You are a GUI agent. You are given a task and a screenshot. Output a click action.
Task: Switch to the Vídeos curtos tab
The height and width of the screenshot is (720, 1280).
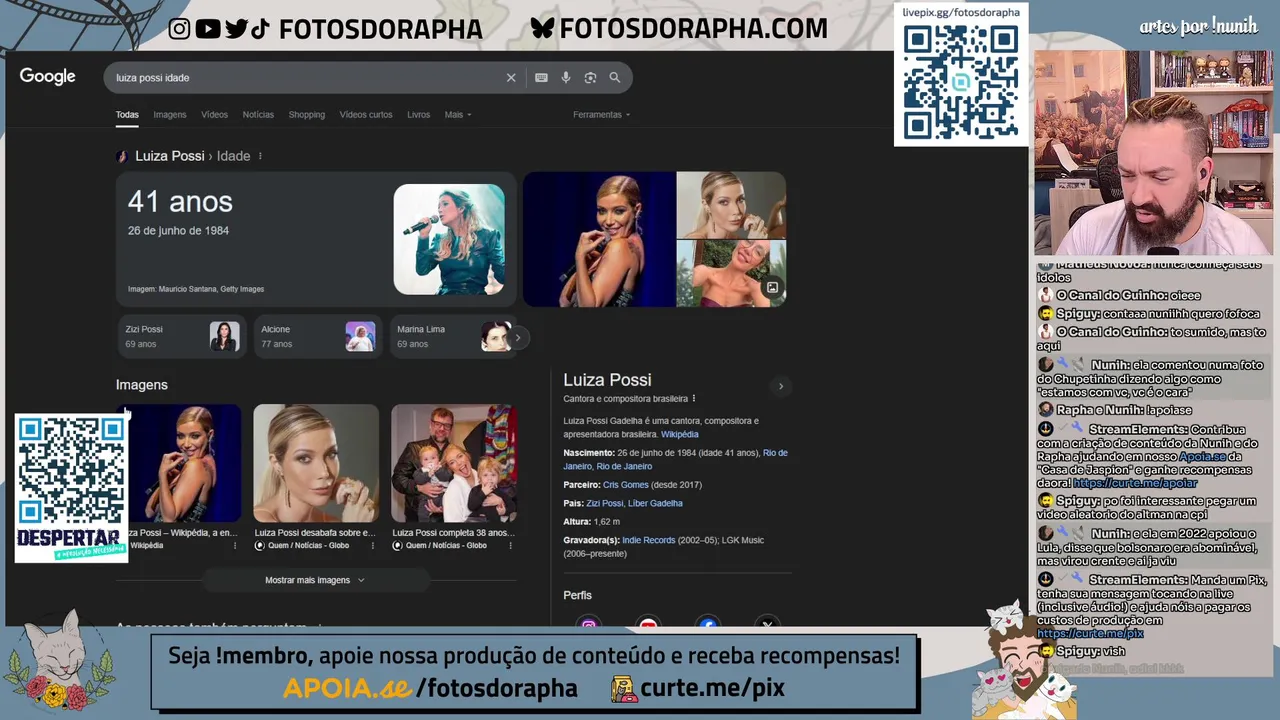(x=366, y=115)
